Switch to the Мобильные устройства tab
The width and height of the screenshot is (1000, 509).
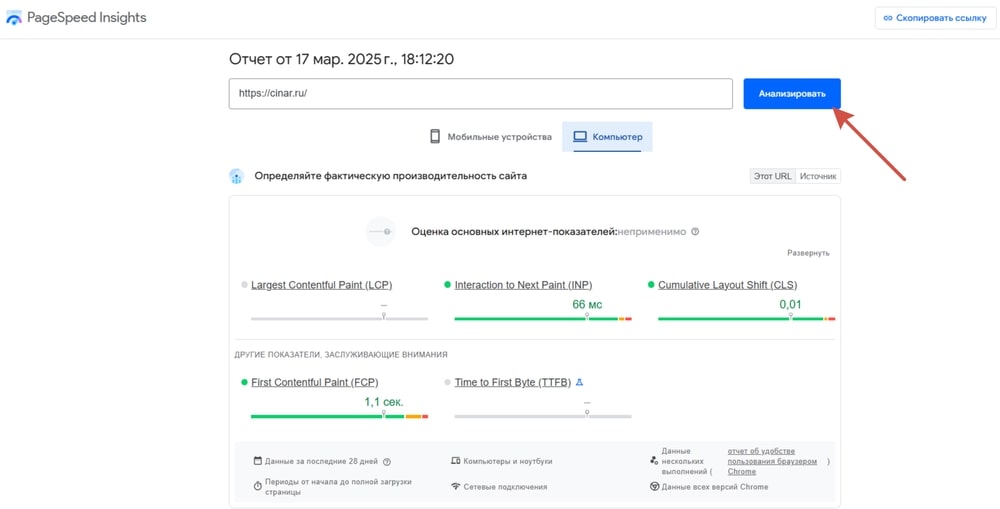490,136
